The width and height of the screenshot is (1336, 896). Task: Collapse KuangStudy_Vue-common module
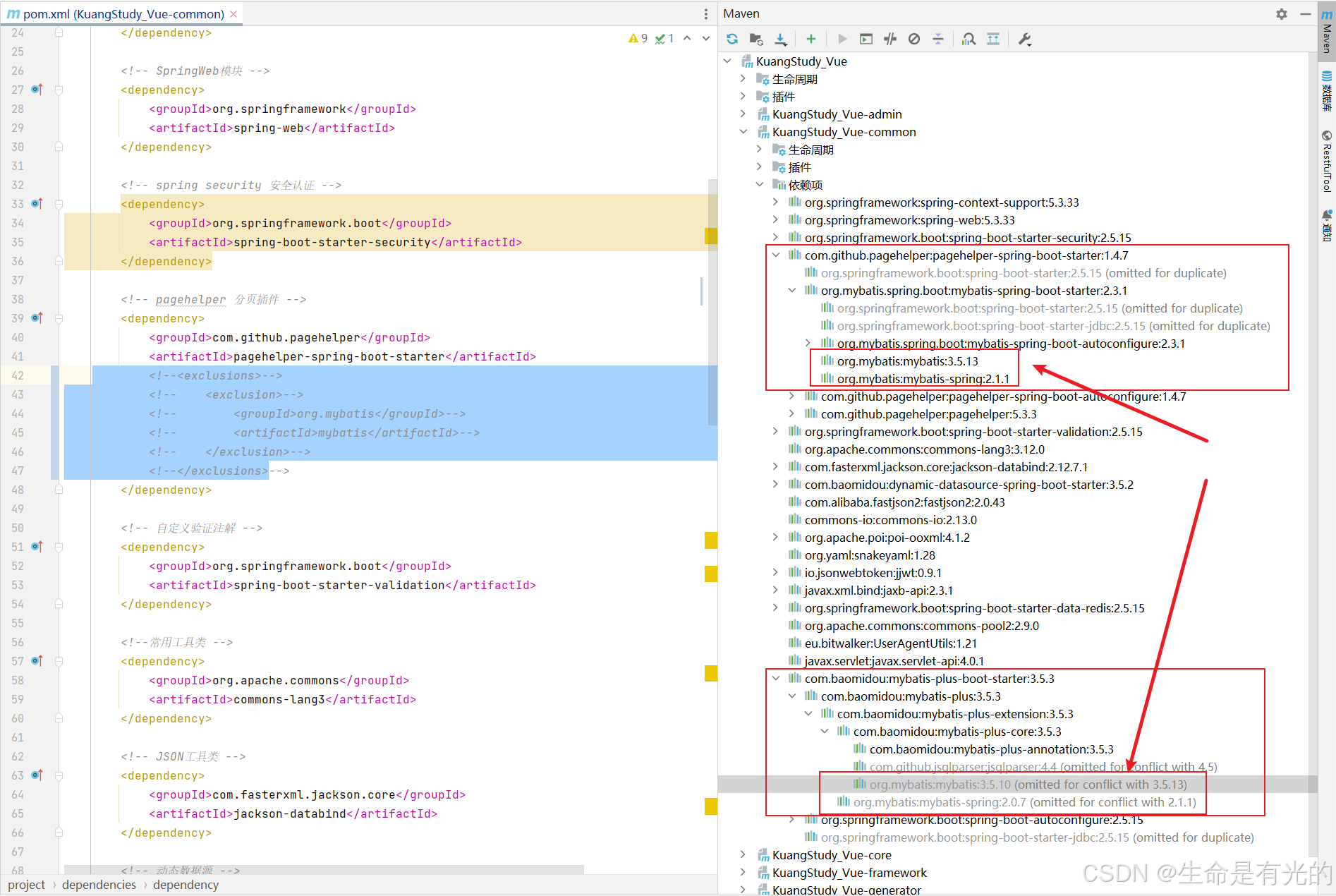click(x=743, y=132)
